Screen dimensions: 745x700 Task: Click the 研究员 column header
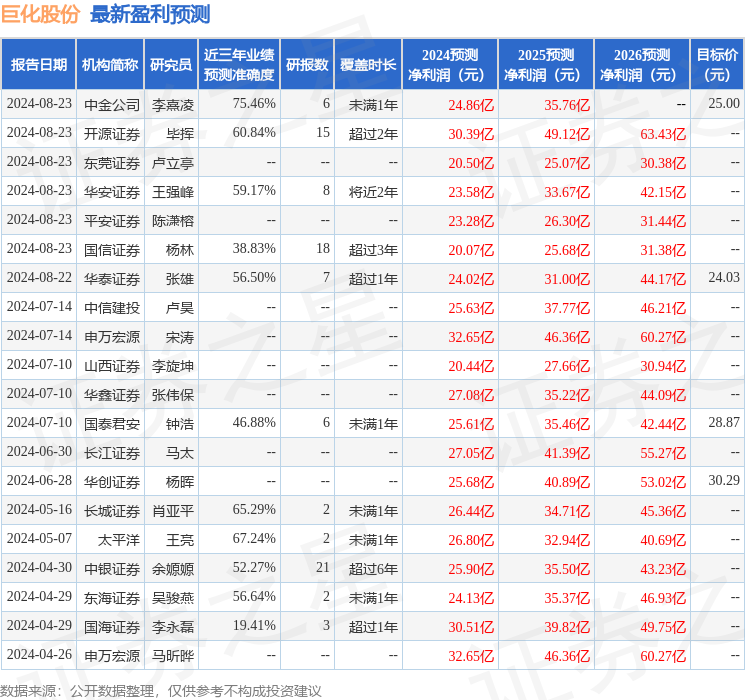[x=171, y=65]
